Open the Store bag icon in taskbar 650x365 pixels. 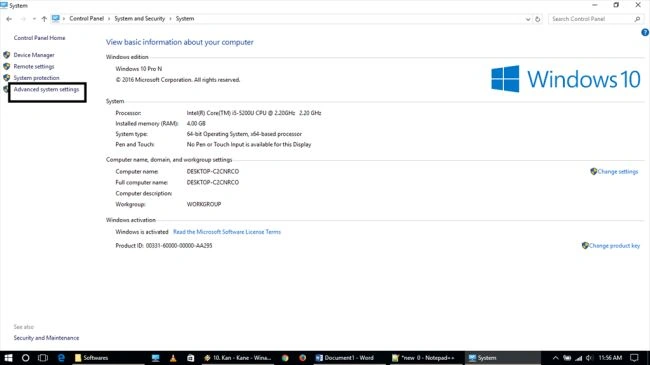[x=190, y=358]
